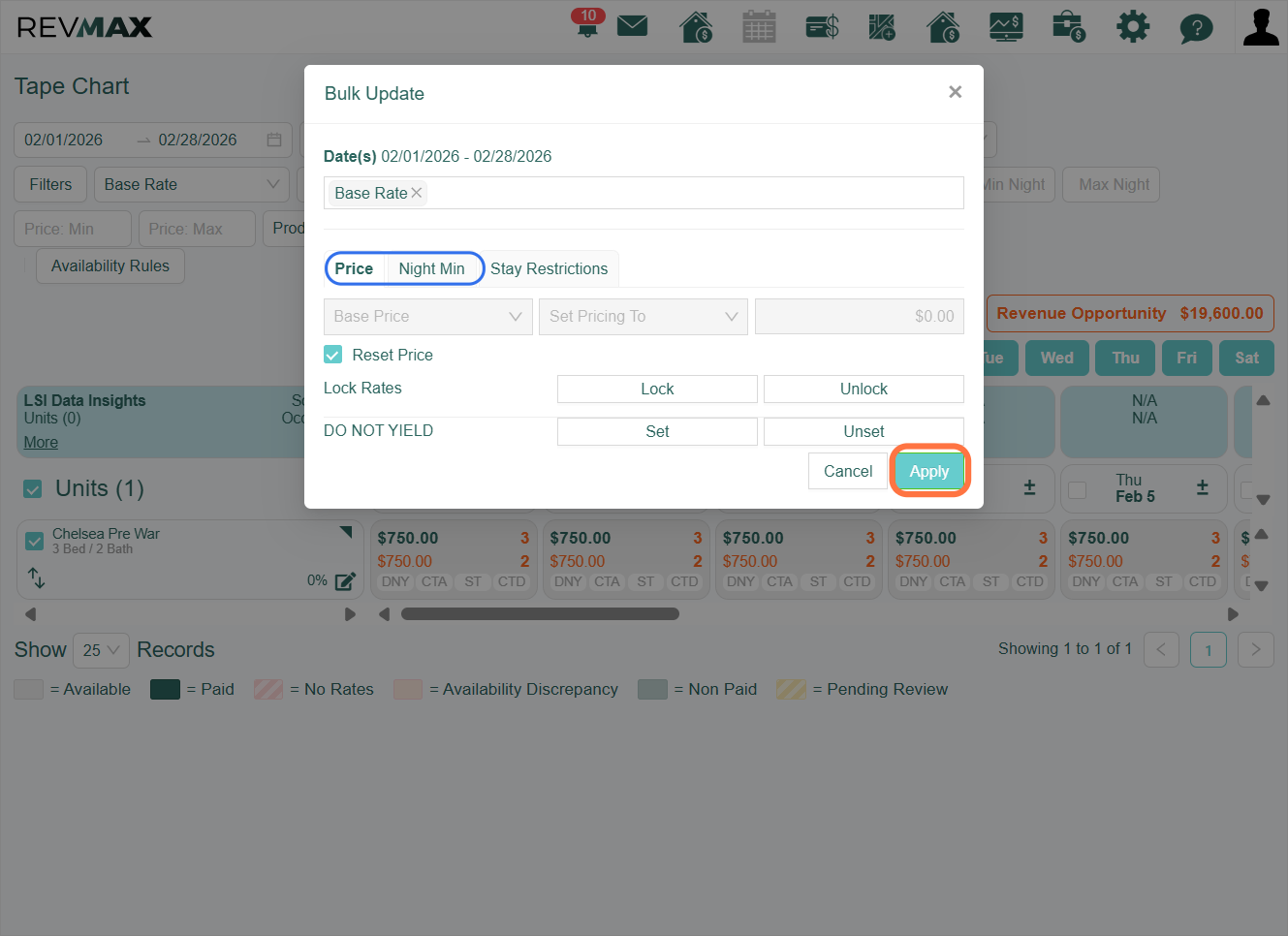1288x936 pixels.
Task: Click the Availability Rules button
Action: [x=110, y=265]
